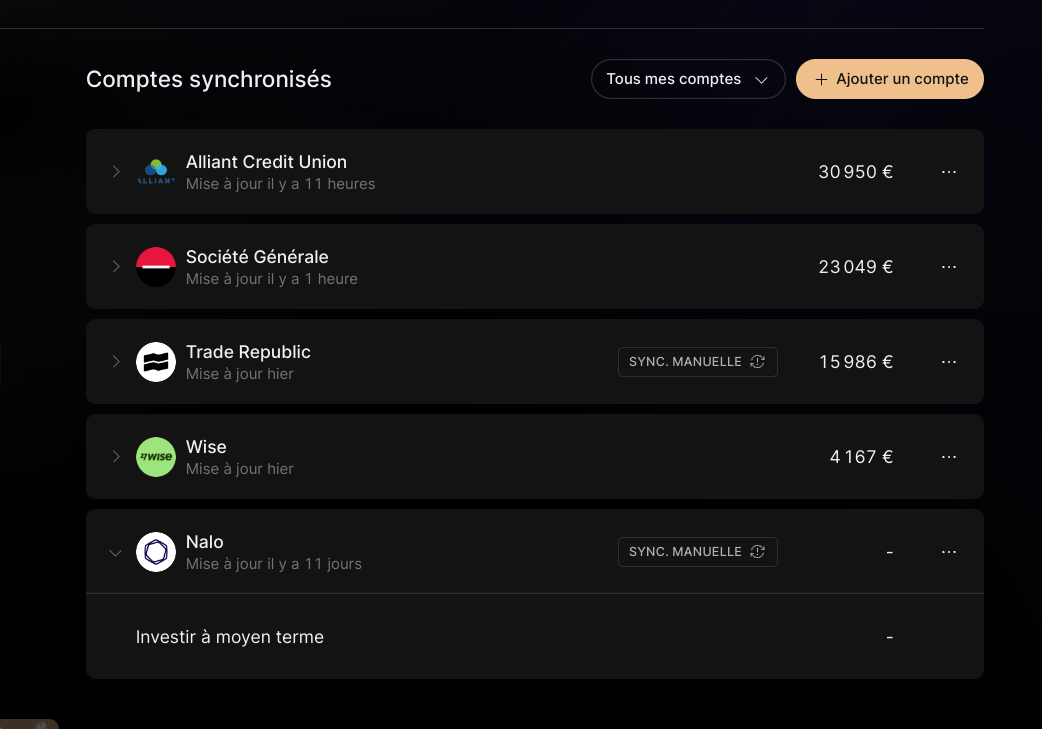Expand the Wise account row
Image resolution: width=1042 pixels, height=729 pixels.
[x=116, y=457]
